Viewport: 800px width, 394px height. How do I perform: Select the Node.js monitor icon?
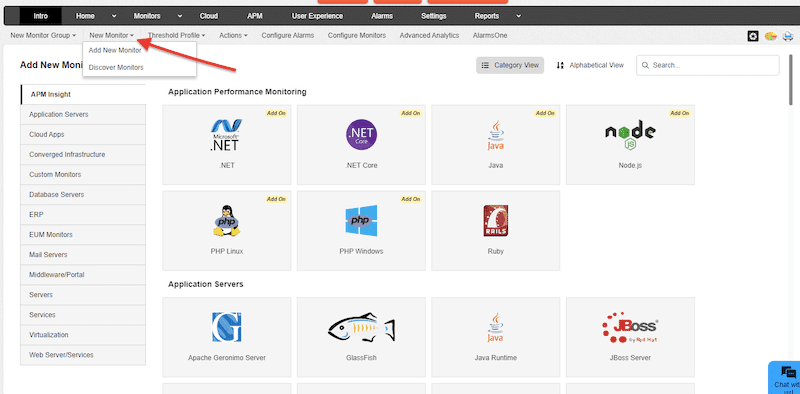tap(630, 135)
